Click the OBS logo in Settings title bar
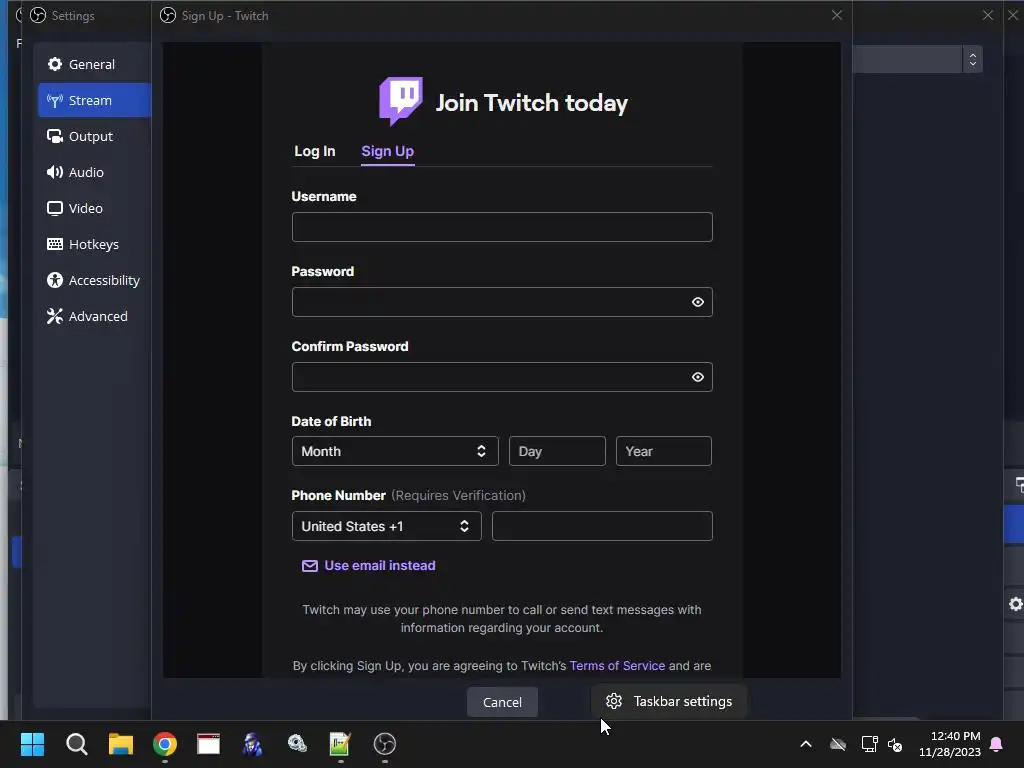Viewport: 1024px width, 768px height. click(38, 15)
